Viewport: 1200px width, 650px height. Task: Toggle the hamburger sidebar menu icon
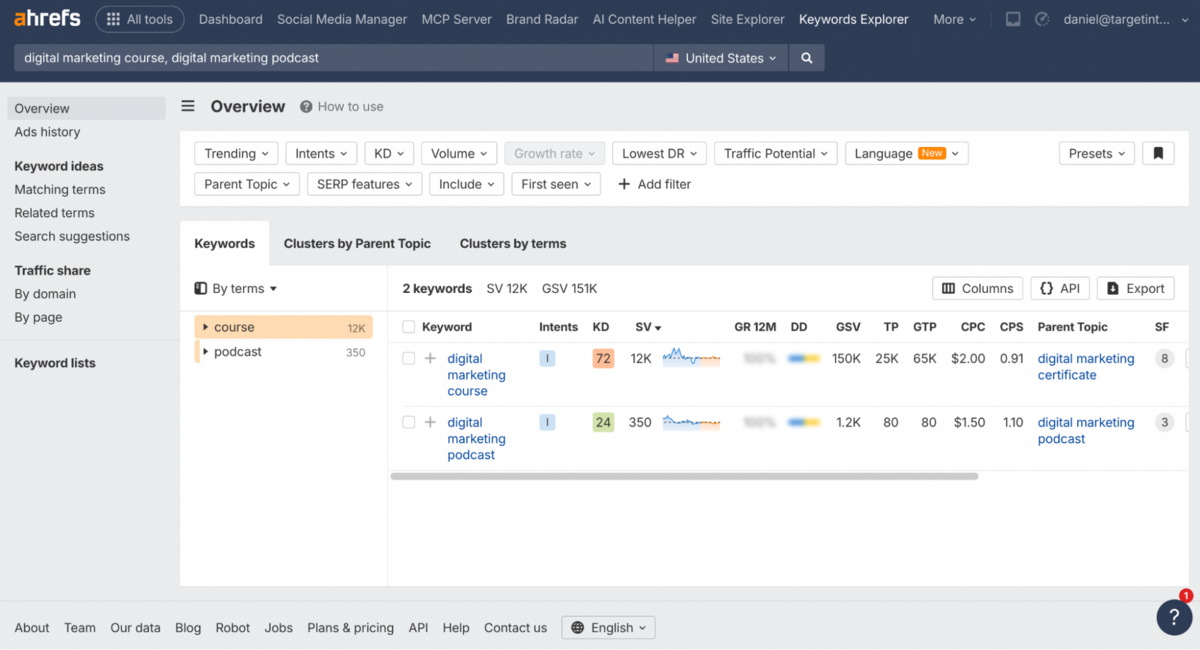(188, 106)
